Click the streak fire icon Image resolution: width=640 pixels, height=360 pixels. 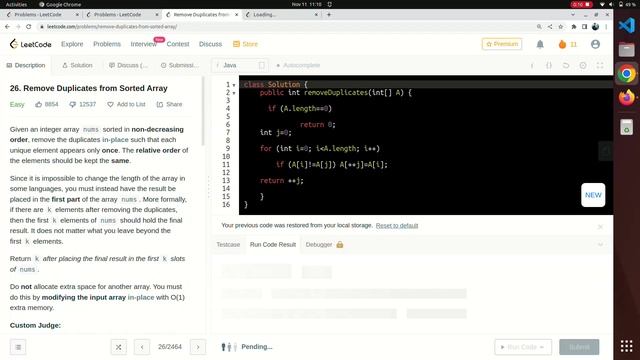[x=562, y=44]
